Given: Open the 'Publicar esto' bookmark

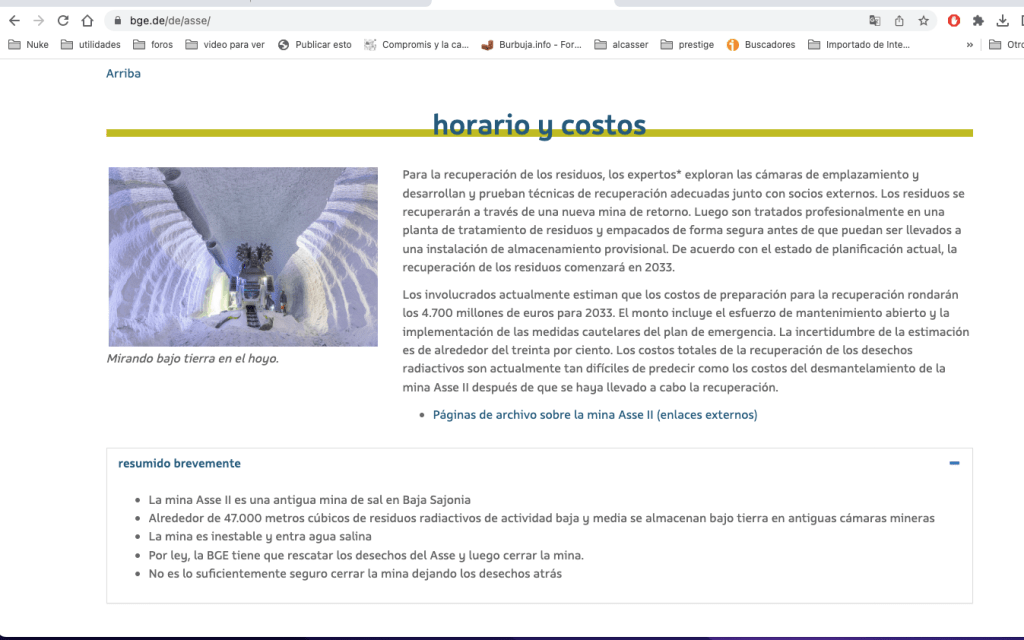Looking at the screenshot, I should pos(315,44).
